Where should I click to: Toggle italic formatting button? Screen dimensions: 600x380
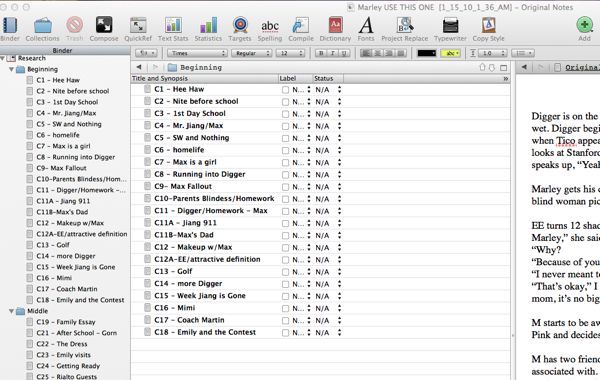coord(333,53)
